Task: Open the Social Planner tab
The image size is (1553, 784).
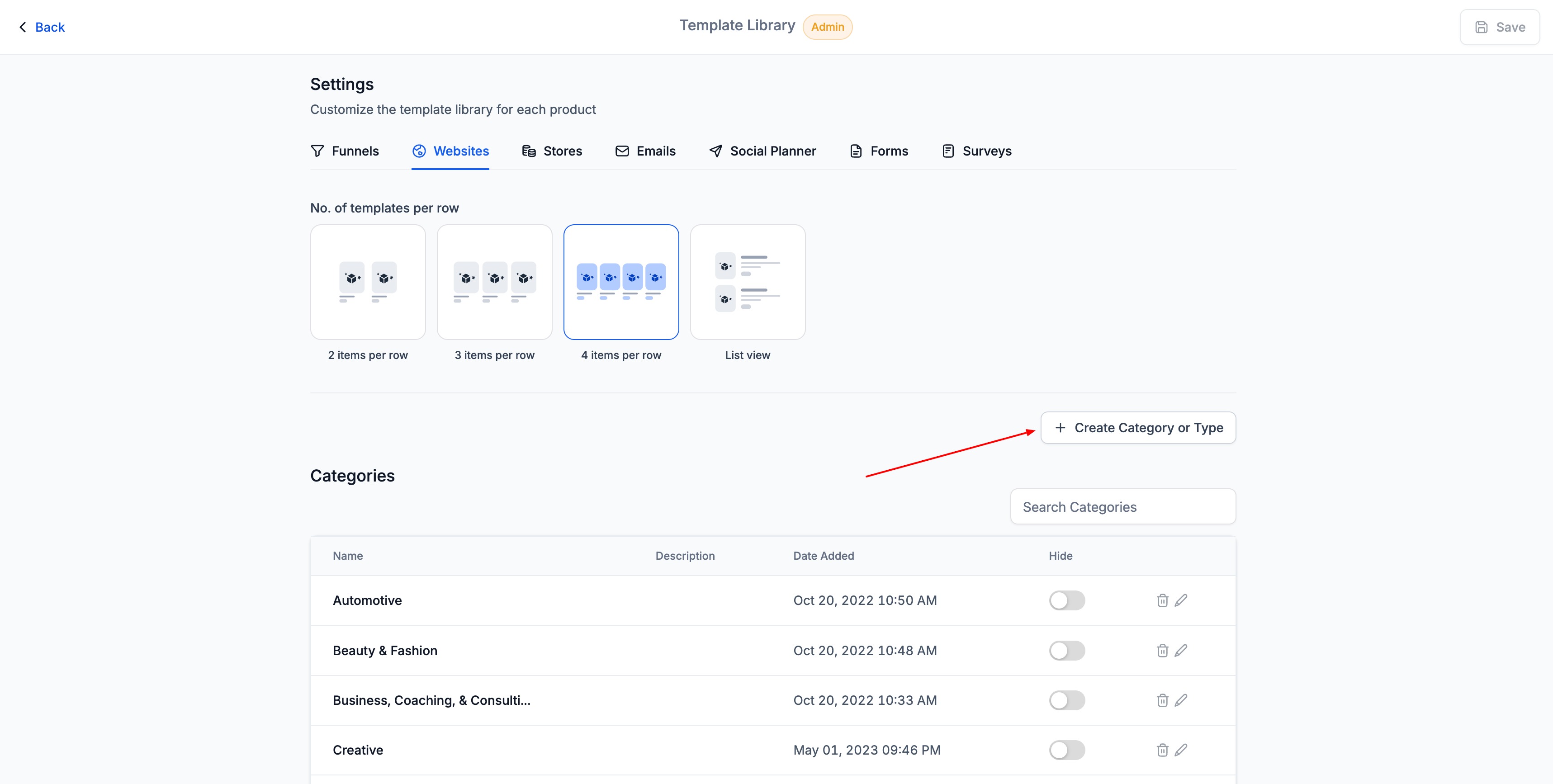Action: 762,151
